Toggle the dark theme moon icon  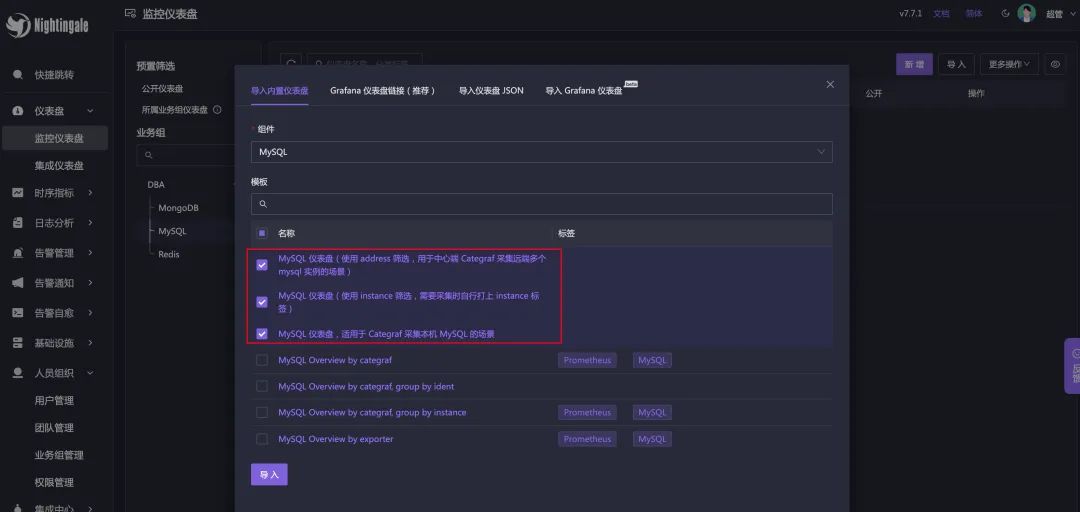click(x=1005, y=13)
